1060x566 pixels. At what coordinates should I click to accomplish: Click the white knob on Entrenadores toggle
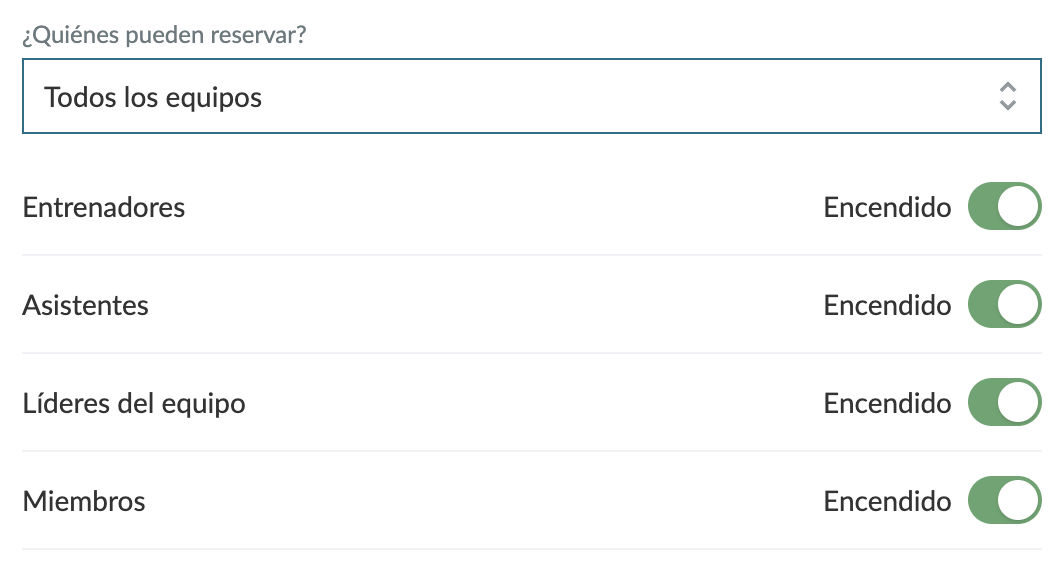pos(1019,207)
